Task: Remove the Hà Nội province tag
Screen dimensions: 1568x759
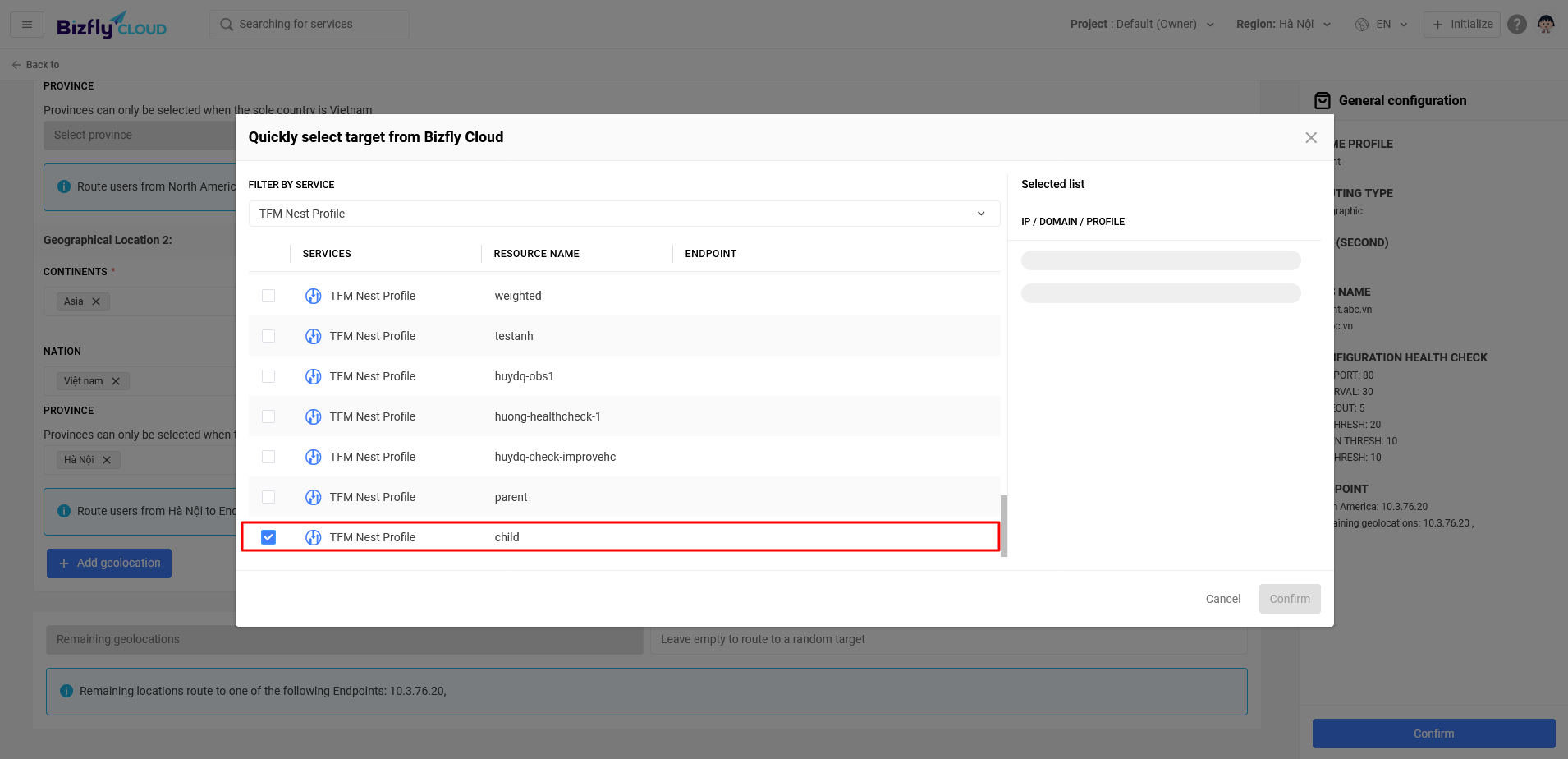Action: (107, 460)
